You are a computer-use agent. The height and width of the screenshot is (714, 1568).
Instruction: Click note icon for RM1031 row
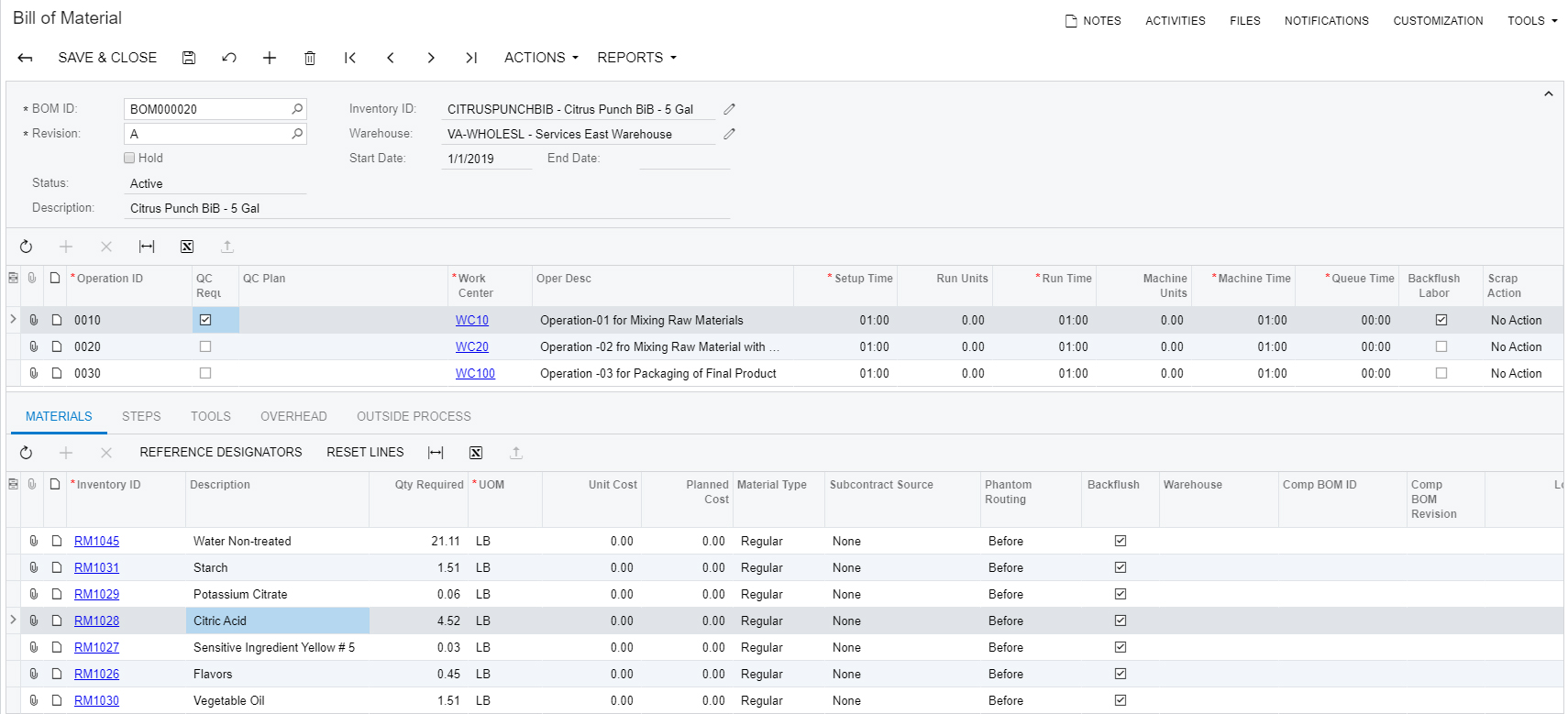click(x=56, y=567)
